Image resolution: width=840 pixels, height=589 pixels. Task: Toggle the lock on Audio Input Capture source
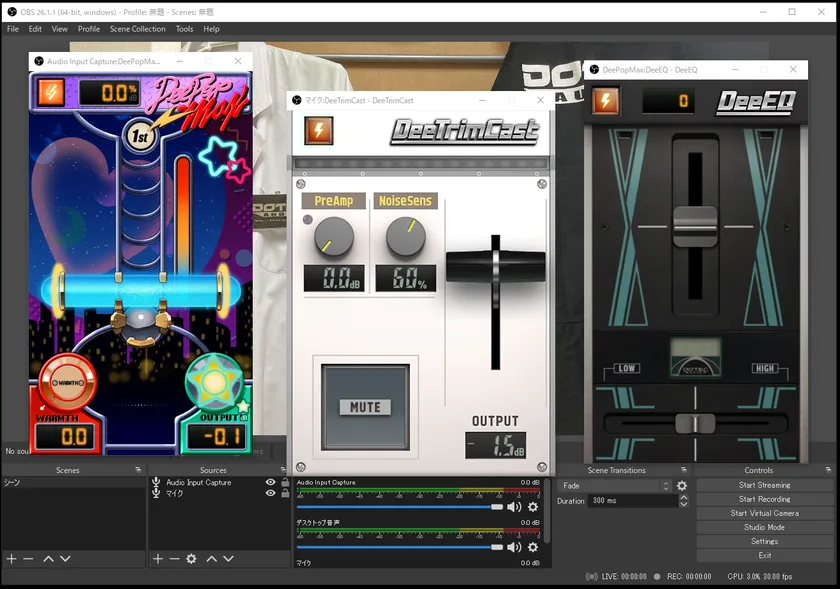(x=285, y=482)
